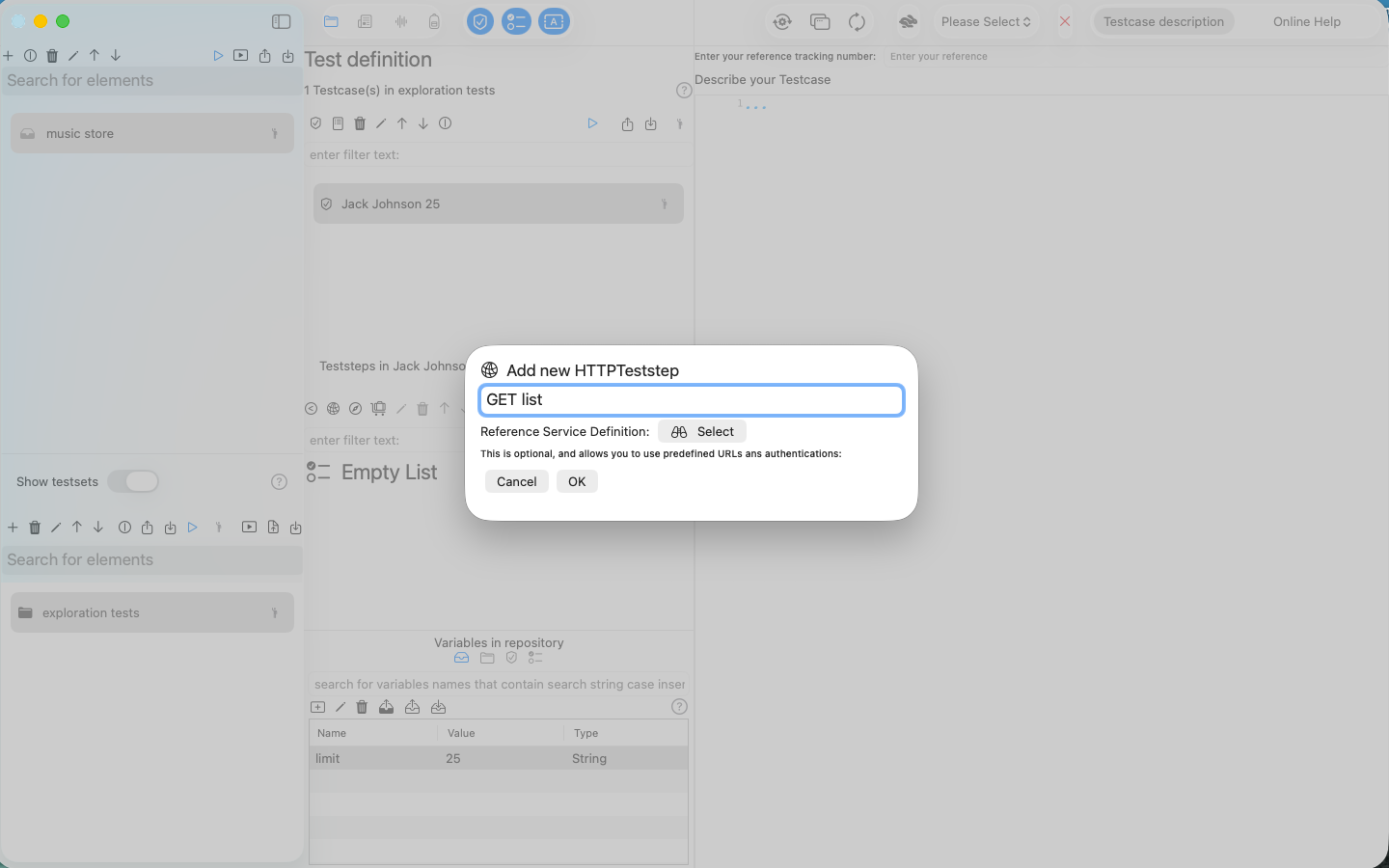Confirm the new HTTP teststep with OK
The image size is (1389, 868).
point(577,480)
